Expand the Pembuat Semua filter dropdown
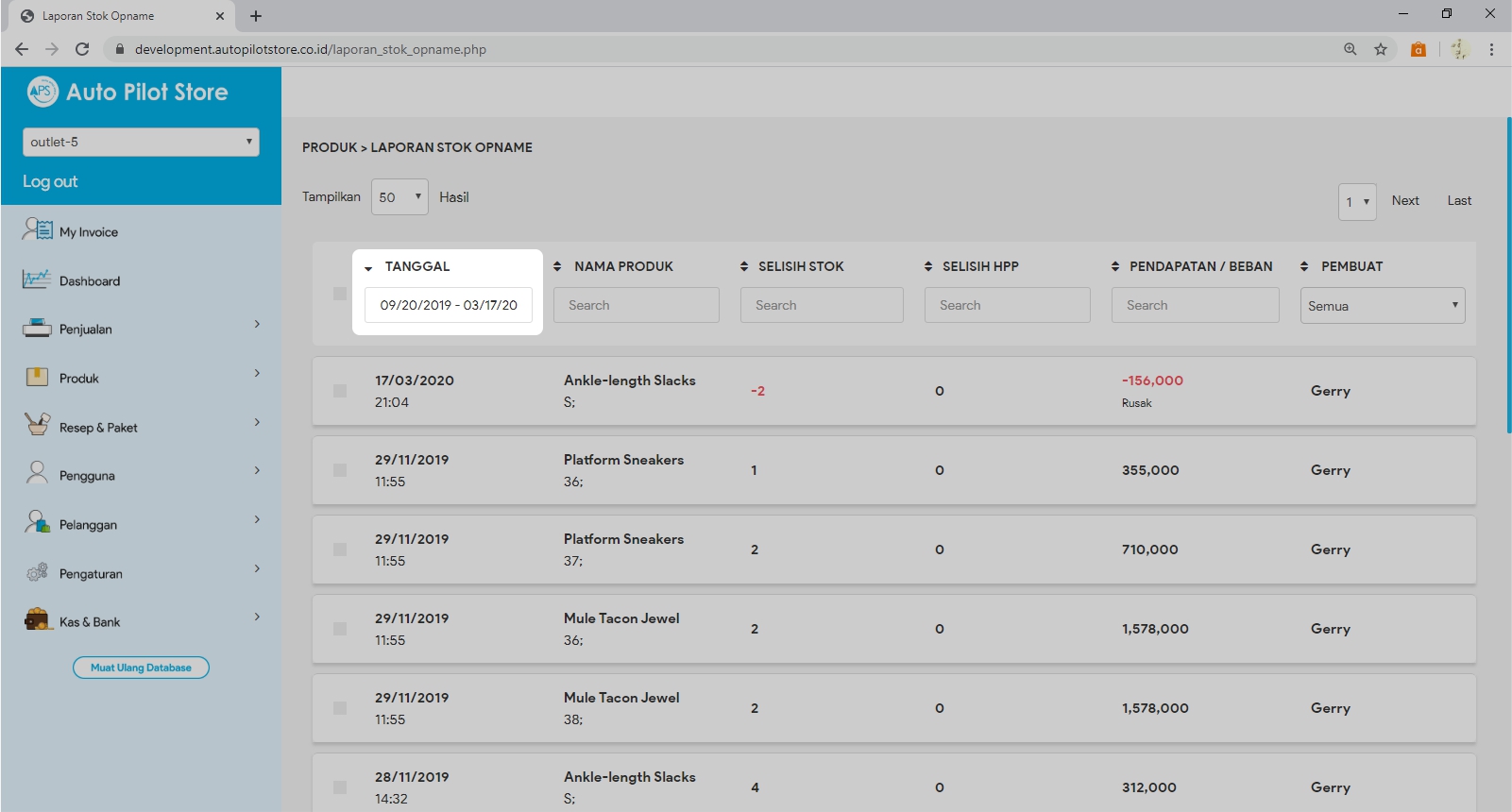The image size is (1512, 812). point(1382,306)
